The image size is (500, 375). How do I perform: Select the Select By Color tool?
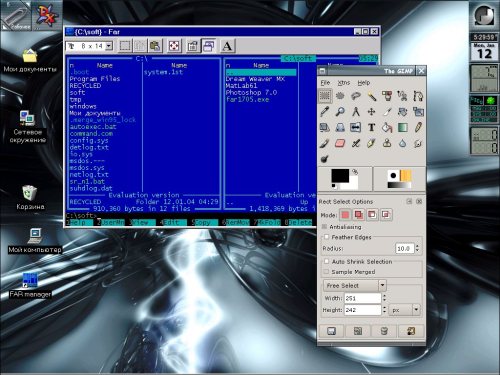tap(387, 96)
